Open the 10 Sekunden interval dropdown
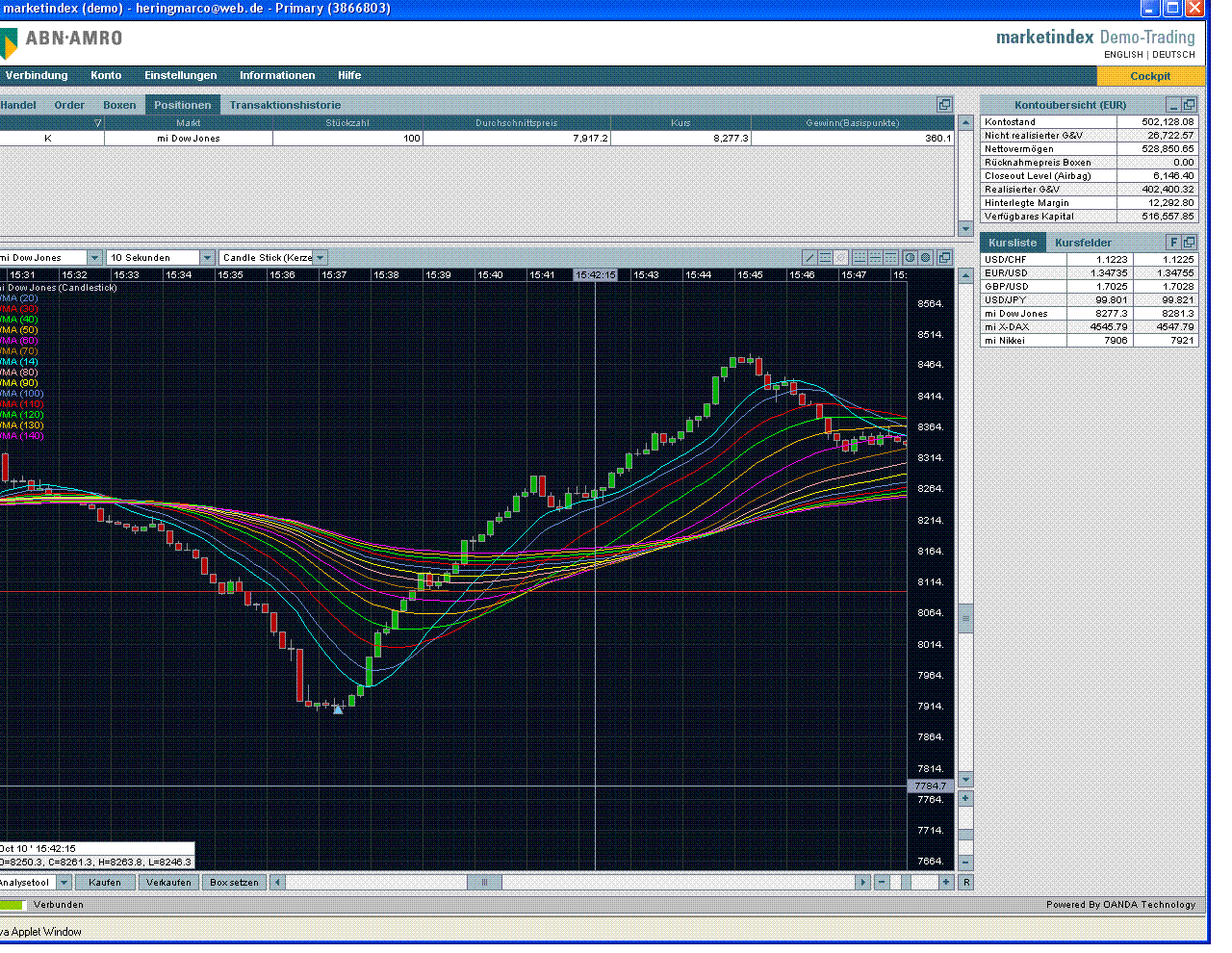The image size is (1232, 953). pyautogui.click(x=207, y=258)
